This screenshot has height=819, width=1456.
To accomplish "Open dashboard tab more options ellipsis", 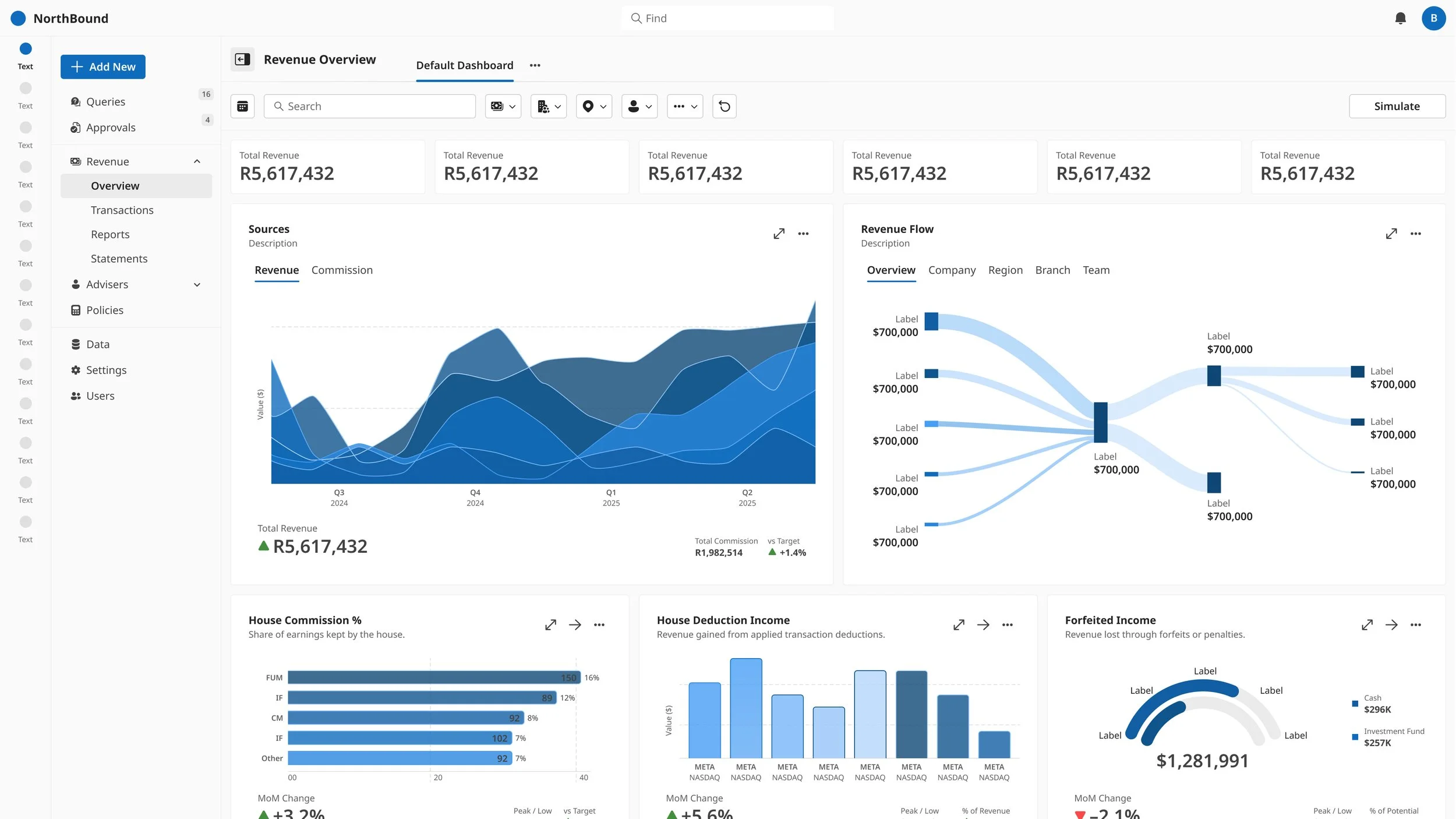I will coord(535,65).
